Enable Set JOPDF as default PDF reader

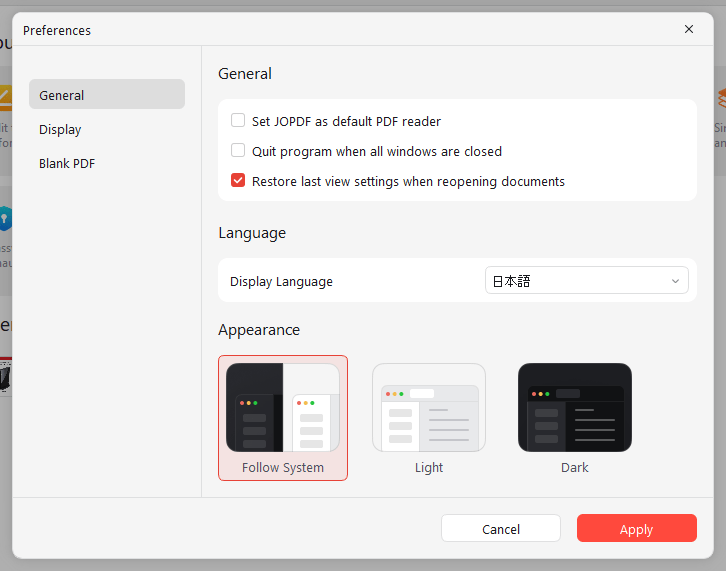tap(238, 121)
